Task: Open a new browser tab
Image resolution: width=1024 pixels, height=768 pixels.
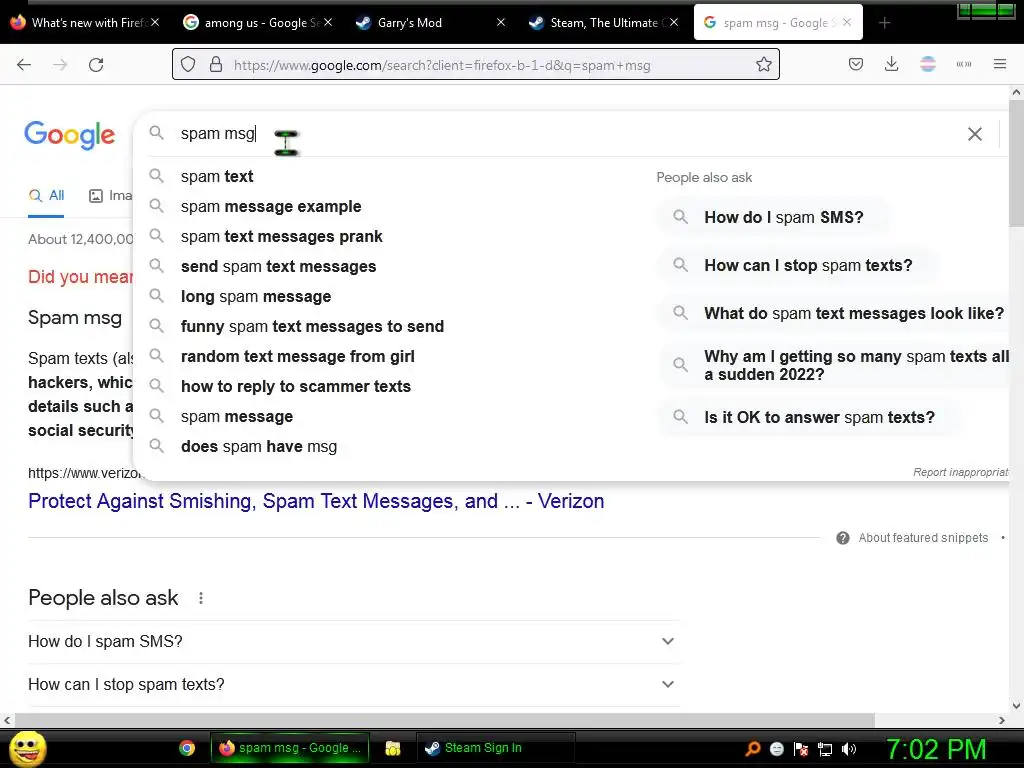Action: click(x=884, y=23)
